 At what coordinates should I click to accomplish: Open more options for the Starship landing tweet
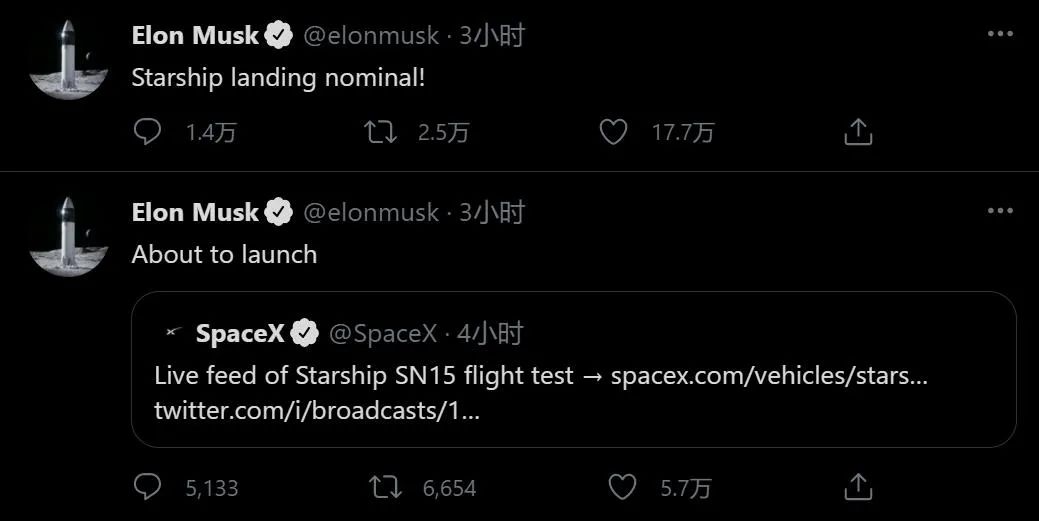[1000, 35]
